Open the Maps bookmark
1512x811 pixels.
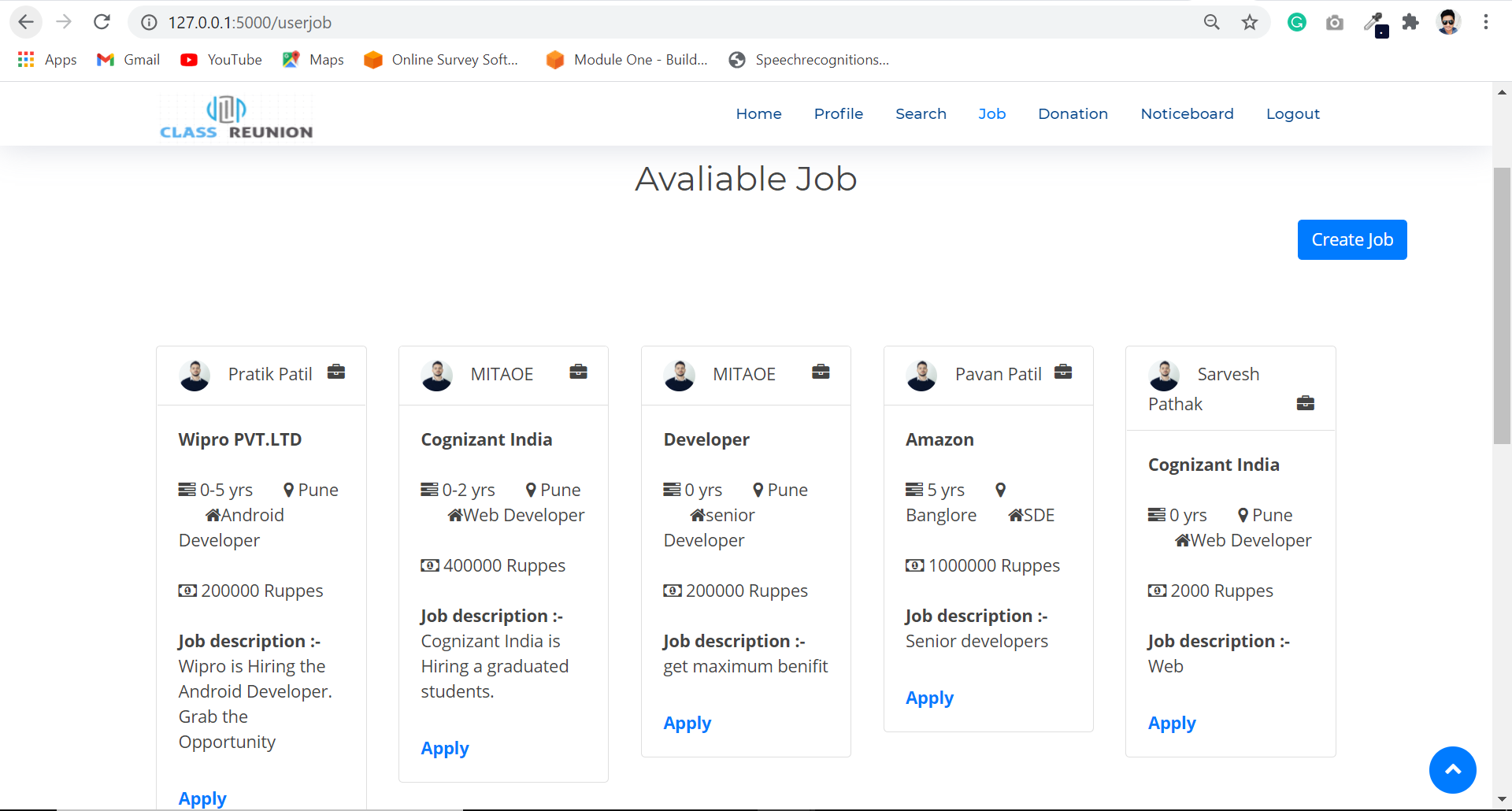(x=313, y=60)
